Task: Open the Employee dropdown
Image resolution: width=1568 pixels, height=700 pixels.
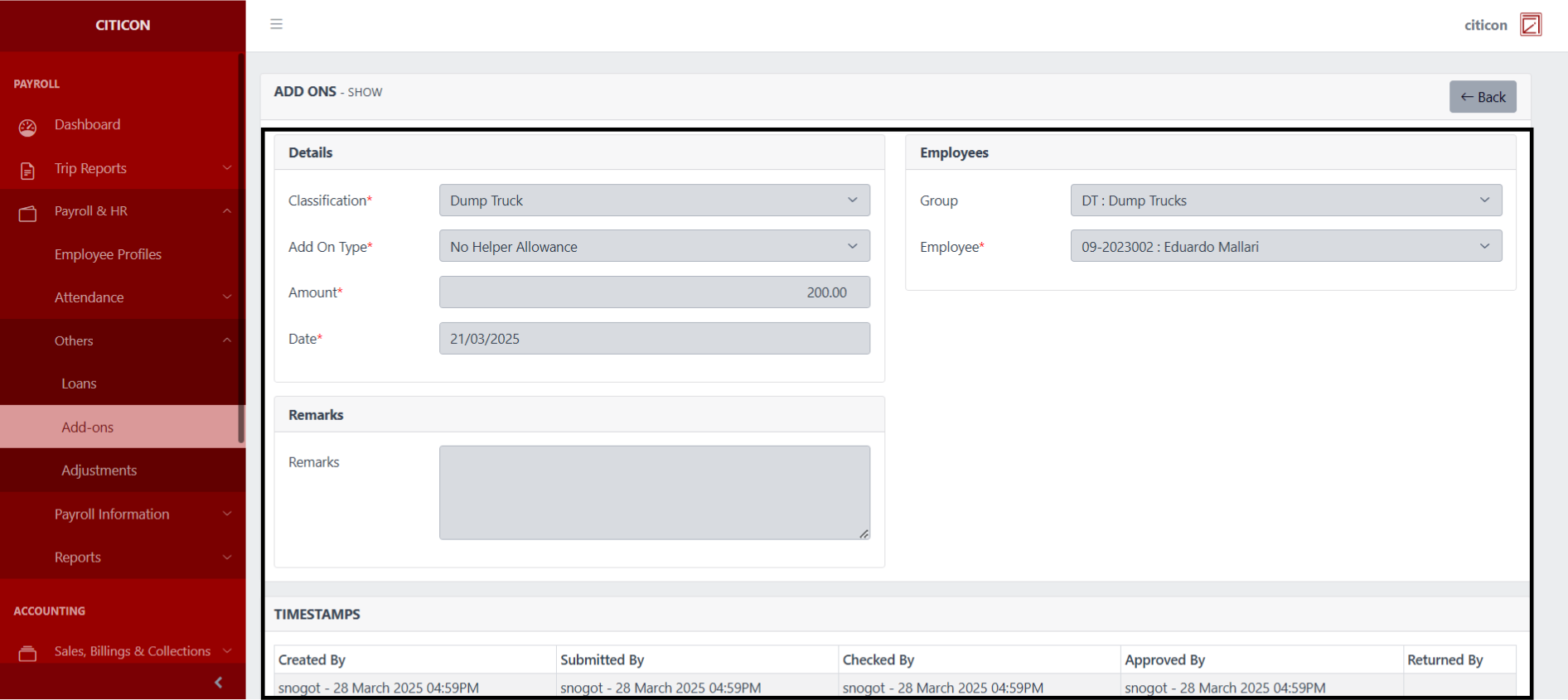Action: pyautogui.click(x=1285, y=247)
